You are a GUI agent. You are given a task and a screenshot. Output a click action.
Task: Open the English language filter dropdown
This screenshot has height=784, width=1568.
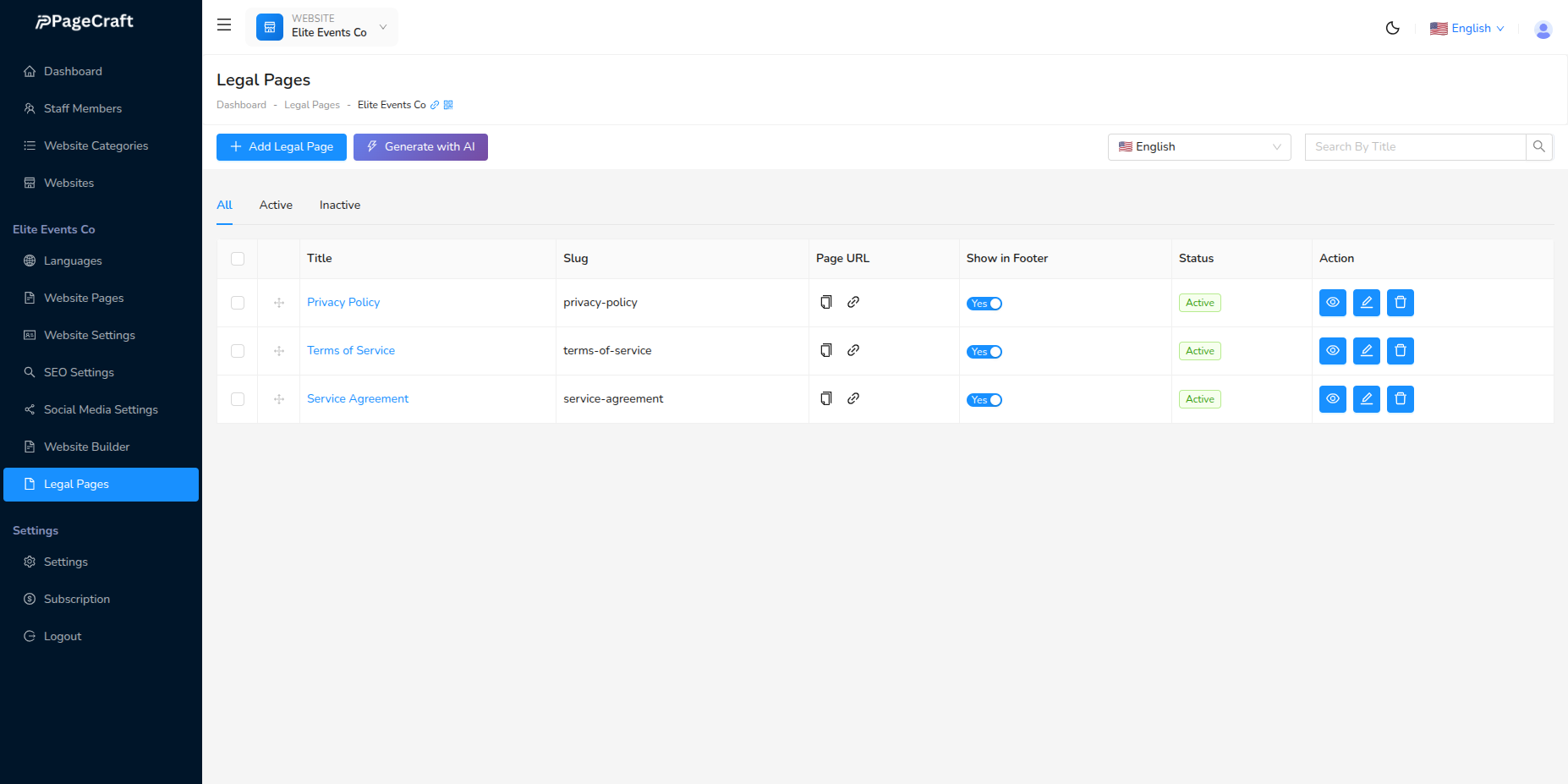click(x=1198, y=146)
